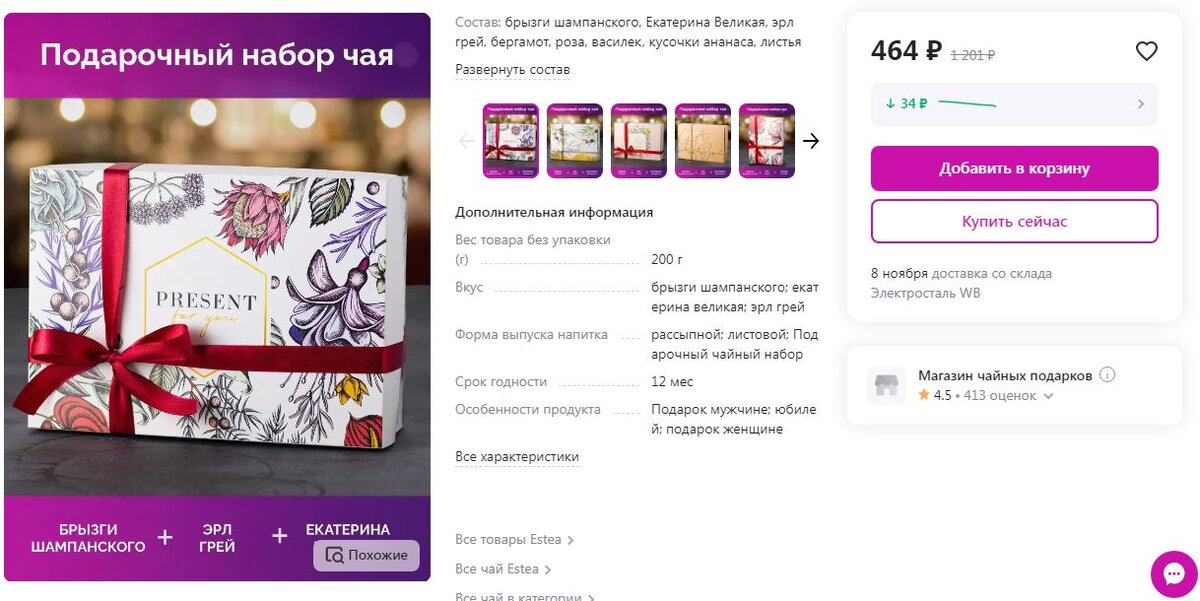Expand composition via Развернуть состав
This screenshot has width=1200, height=601.
(x=512, y=70)
